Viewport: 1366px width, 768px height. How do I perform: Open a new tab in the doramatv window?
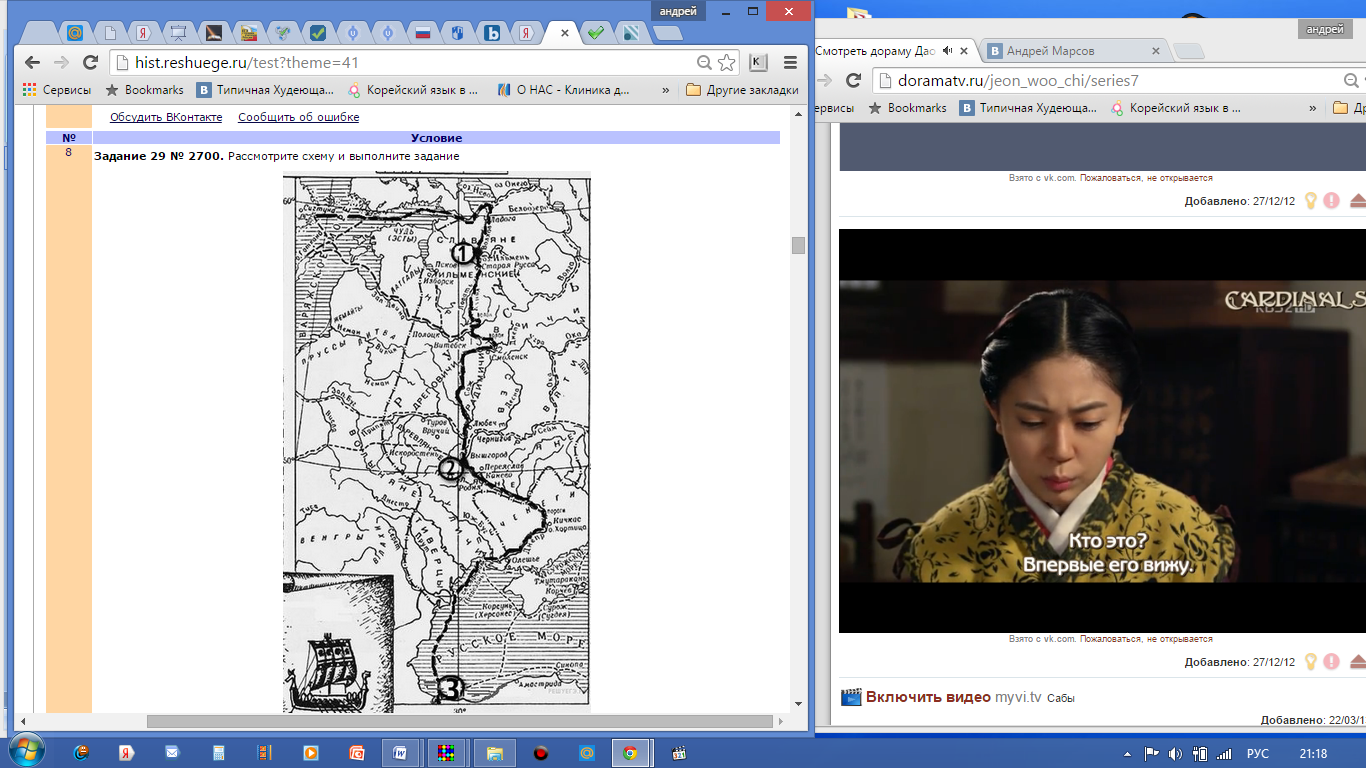tap(1187, 51)
